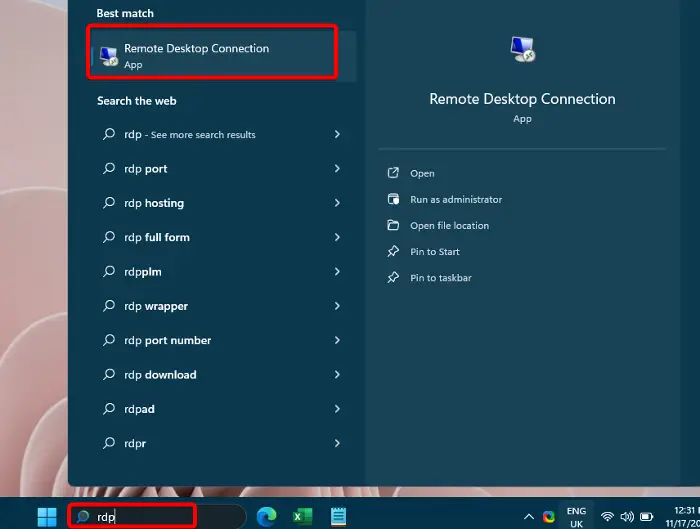Select the 'rdp port number' suggestion

click(223, 340)
